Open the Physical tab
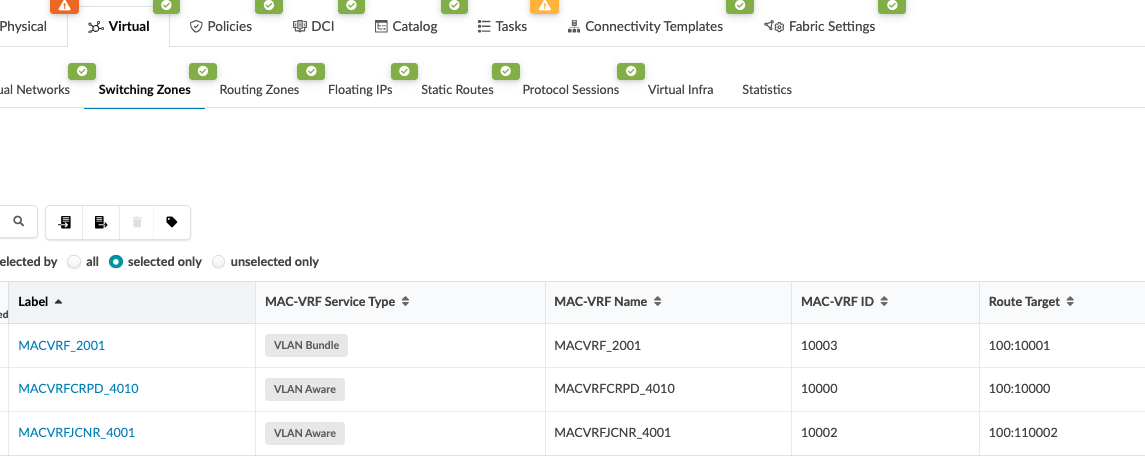The image size is (1145, 476). [x=23, y=26]
